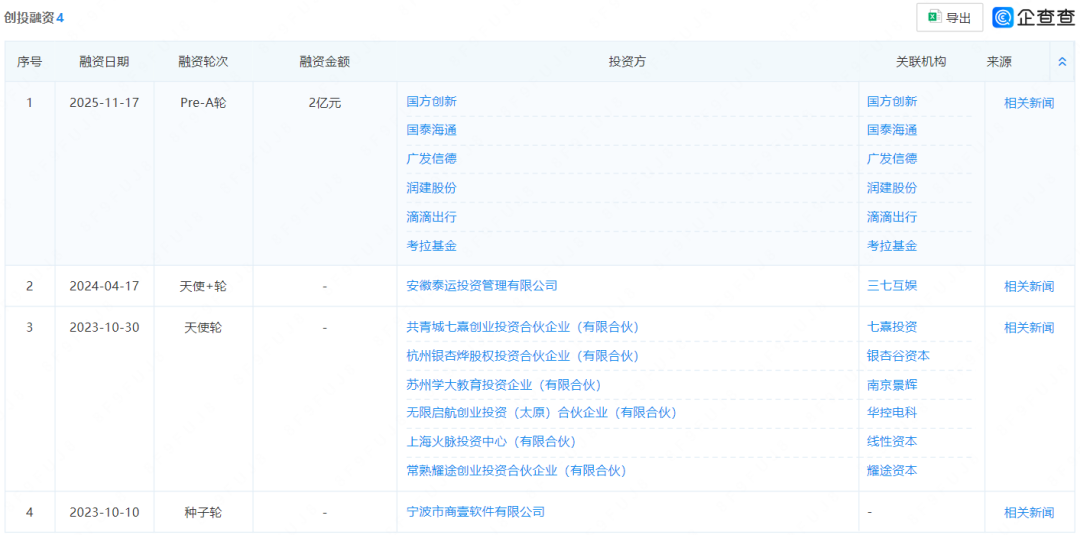This screenshot has width=1080, height=535.
Task: Click the 2亿元 amount cell
Action: (x=324, y=103)
